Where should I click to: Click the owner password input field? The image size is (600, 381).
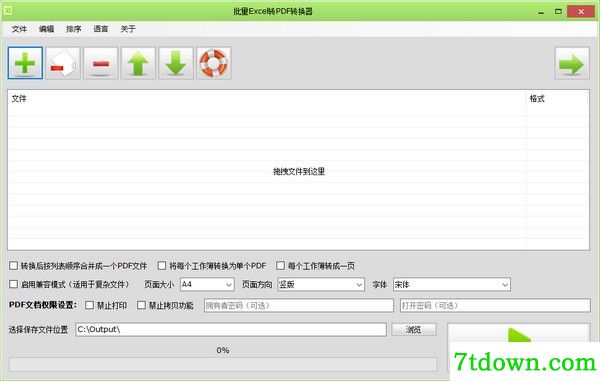pos(299,305)
